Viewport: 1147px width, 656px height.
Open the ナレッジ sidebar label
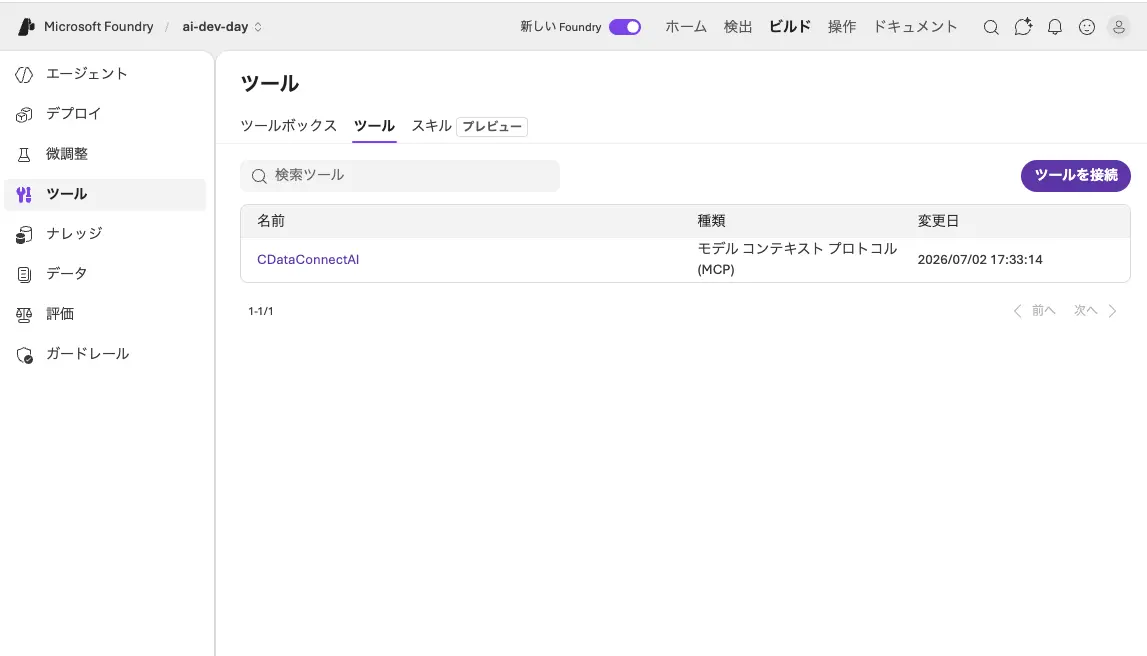pos(74,233)
